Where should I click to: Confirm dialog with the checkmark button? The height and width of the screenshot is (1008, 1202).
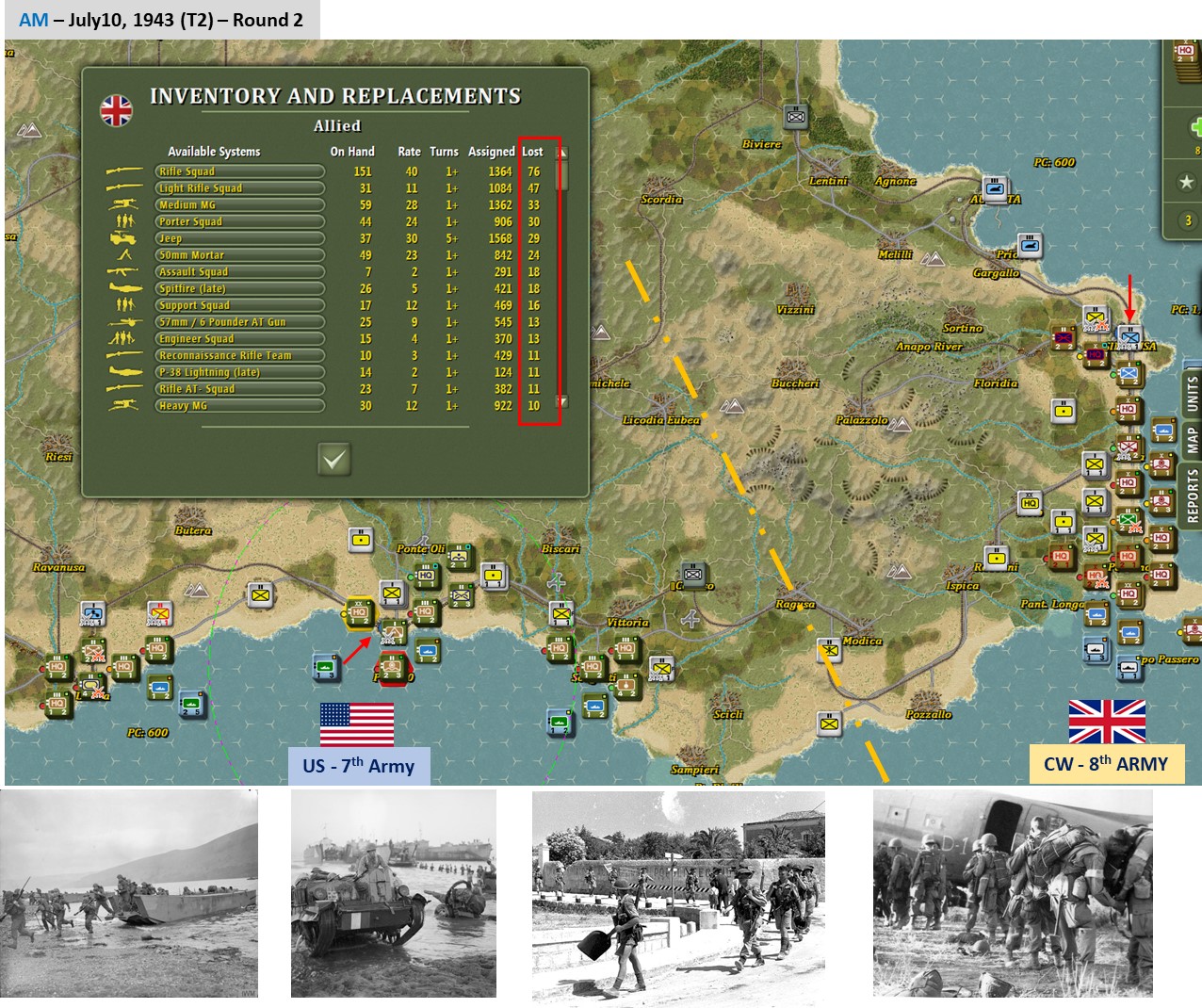pyautogui.click(x=334, y=459)
